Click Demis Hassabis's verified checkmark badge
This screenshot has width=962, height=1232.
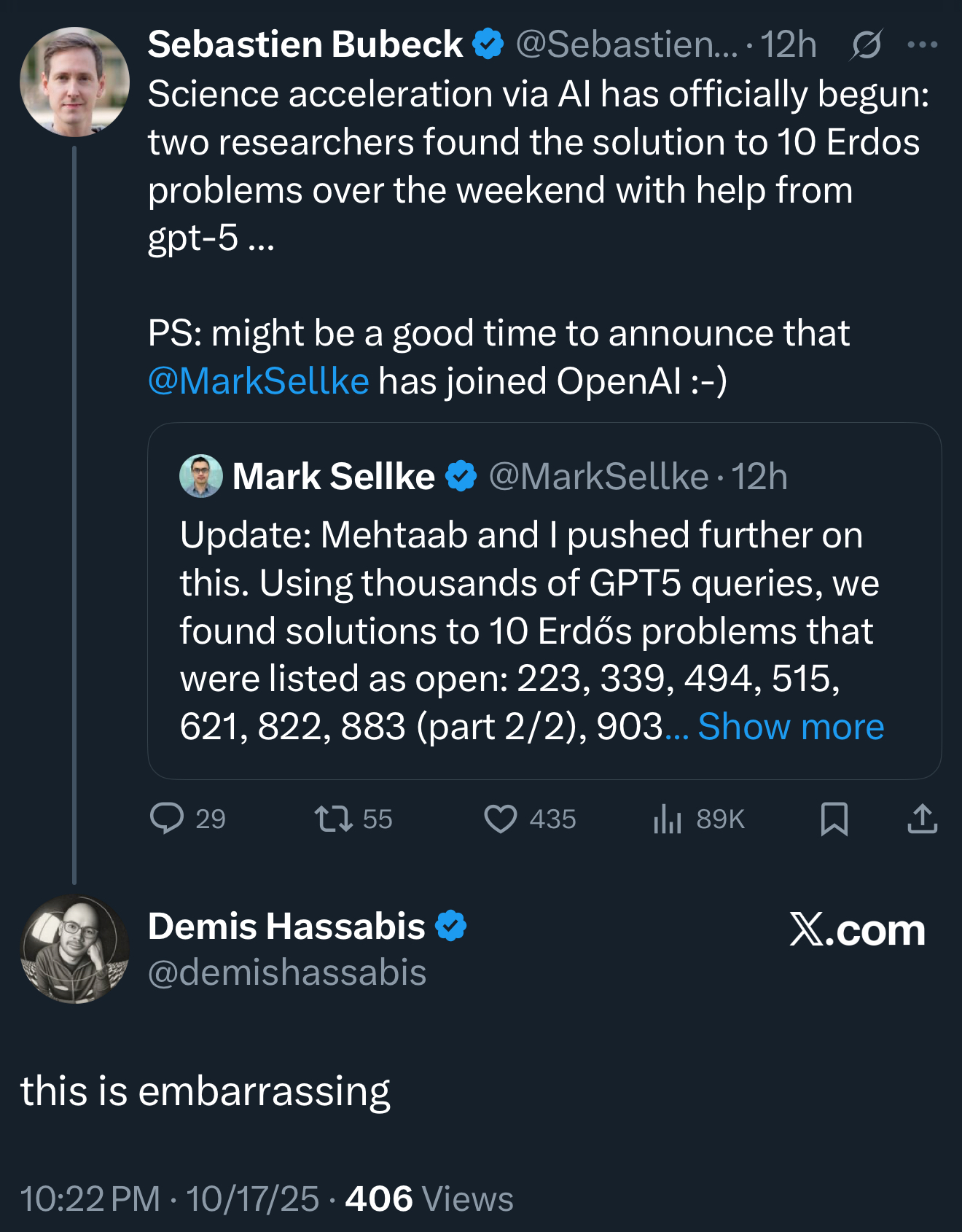450,926
